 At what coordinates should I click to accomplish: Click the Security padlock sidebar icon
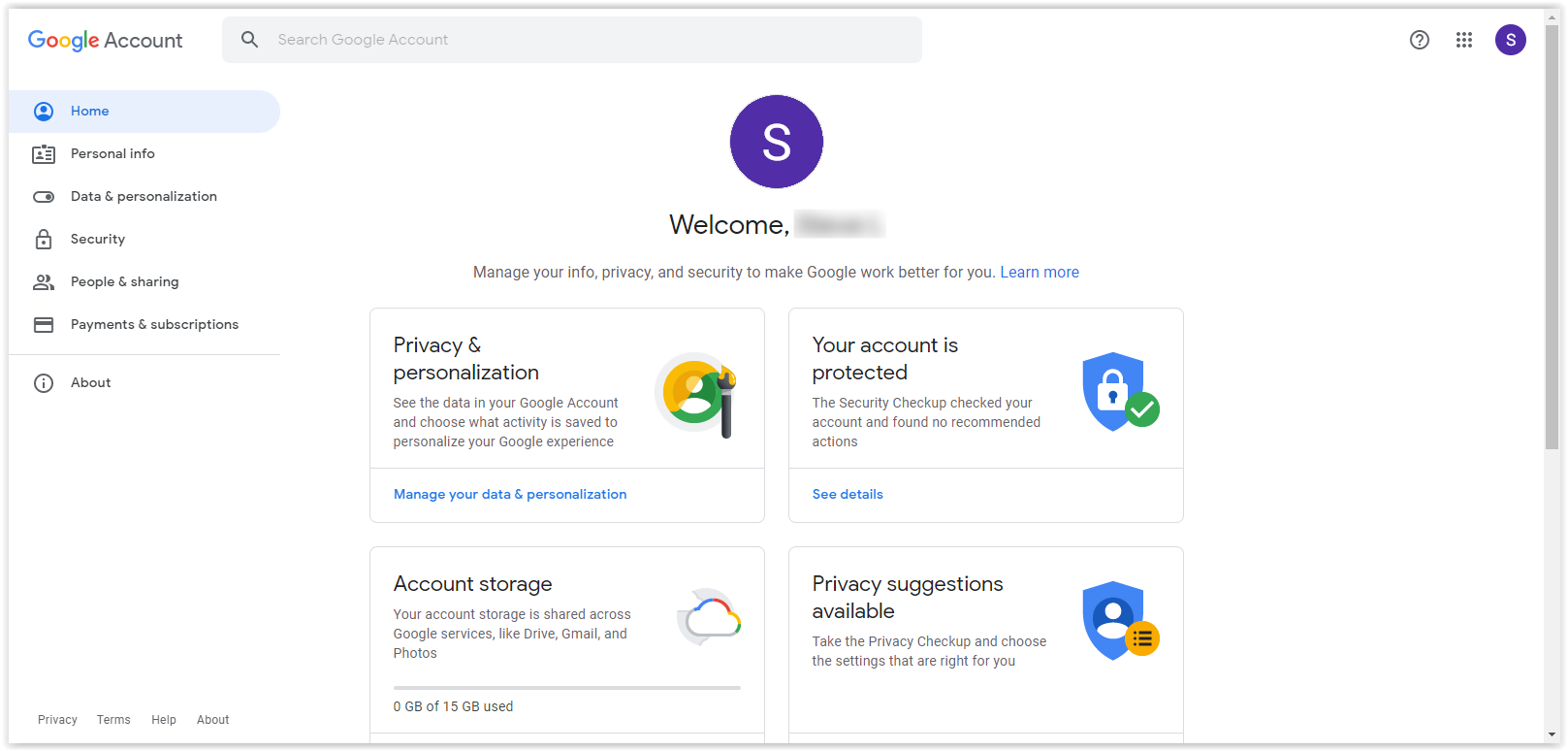pos(44,239)
